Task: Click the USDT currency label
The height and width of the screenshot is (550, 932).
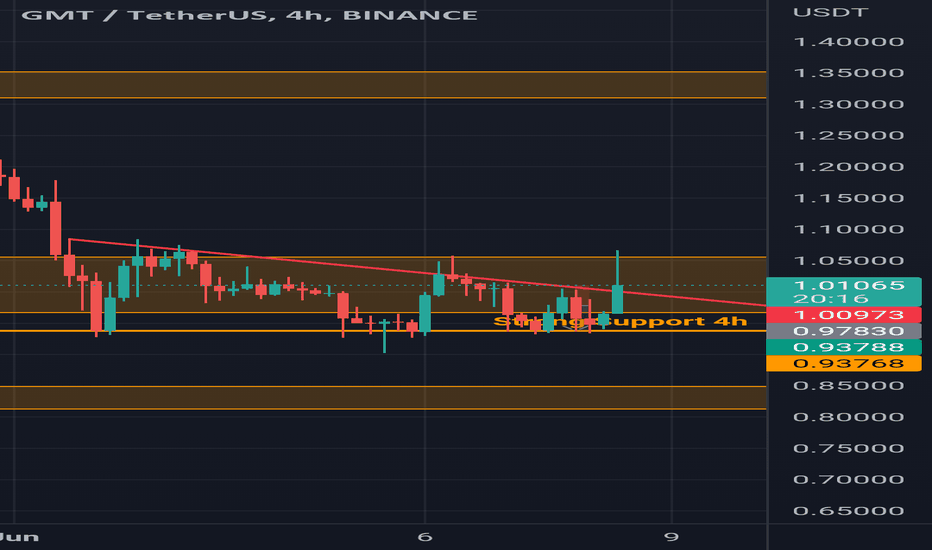Action: 830,12
